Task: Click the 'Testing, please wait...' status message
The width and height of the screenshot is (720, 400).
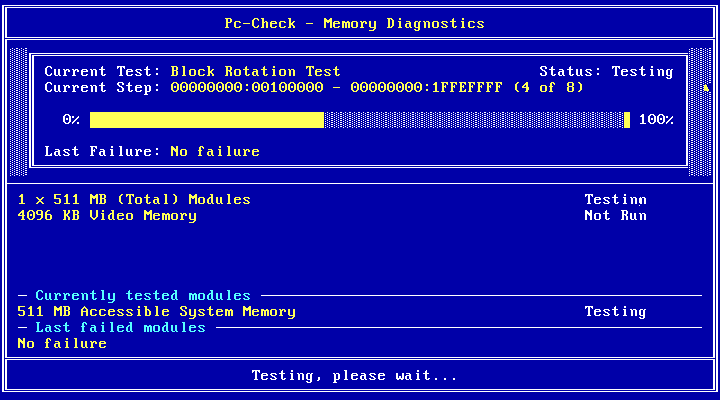Action: tap(354, 376)
